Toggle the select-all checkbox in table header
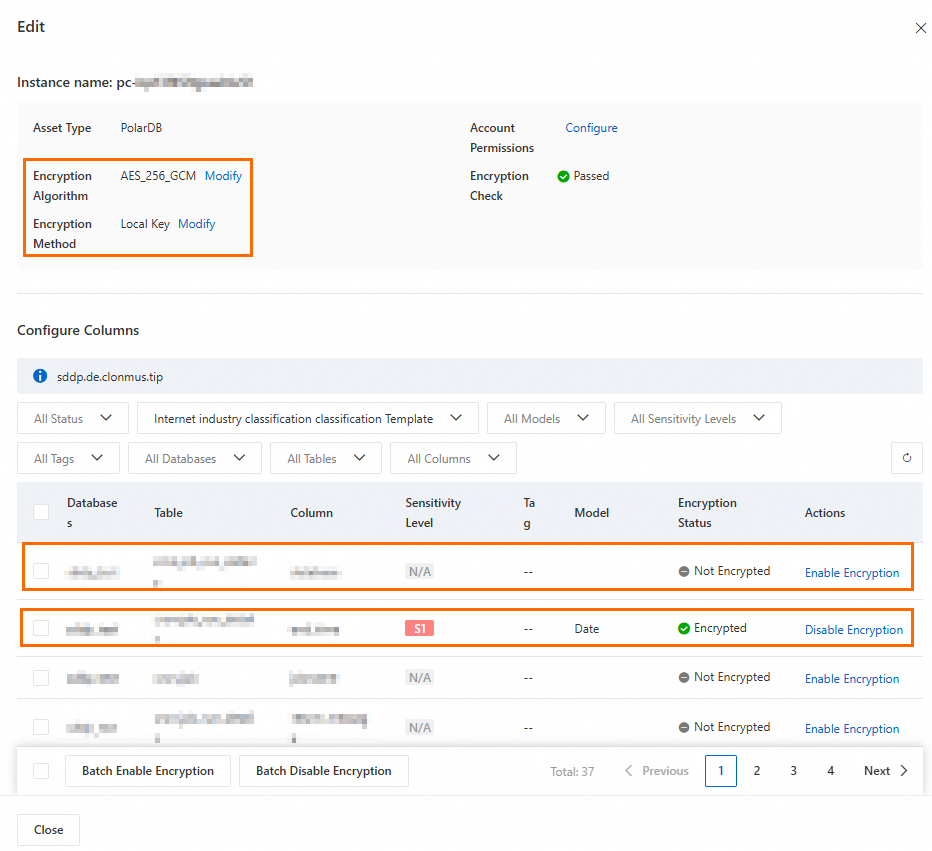The height and width of the screenshot is (851, 932). tap(41, 512)
